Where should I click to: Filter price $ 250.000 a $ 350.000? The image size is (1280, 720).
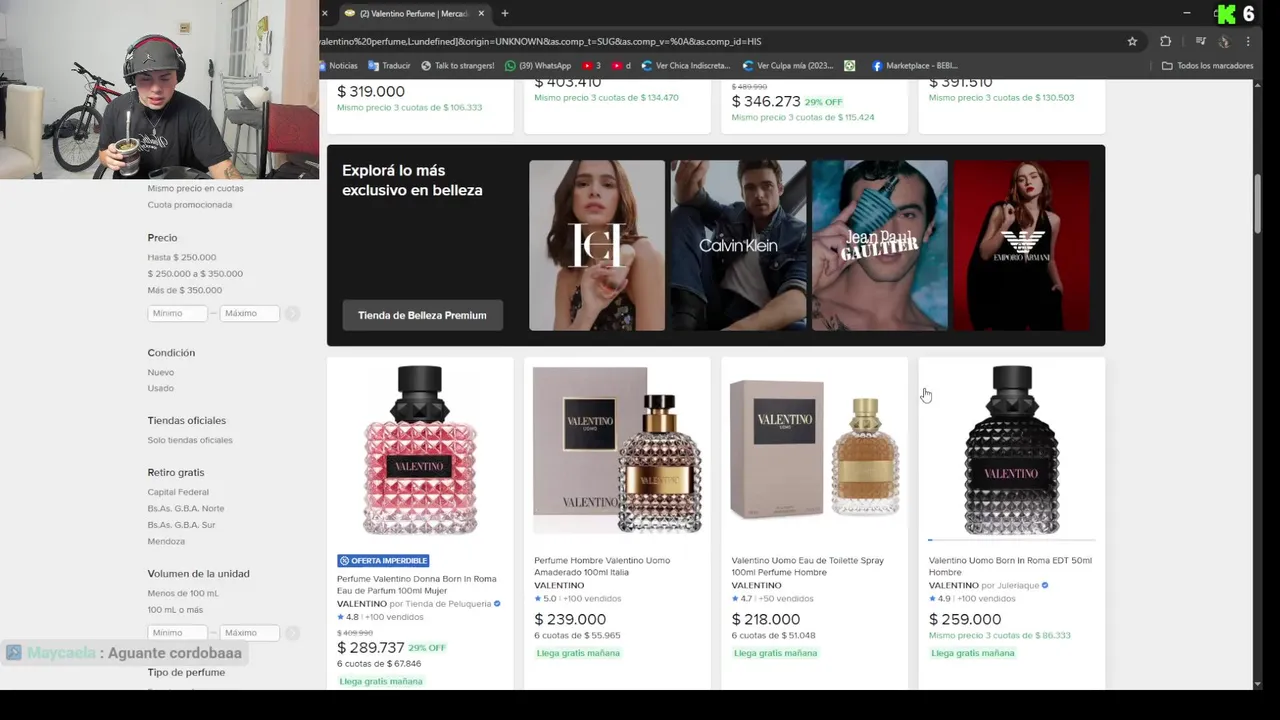195,274
